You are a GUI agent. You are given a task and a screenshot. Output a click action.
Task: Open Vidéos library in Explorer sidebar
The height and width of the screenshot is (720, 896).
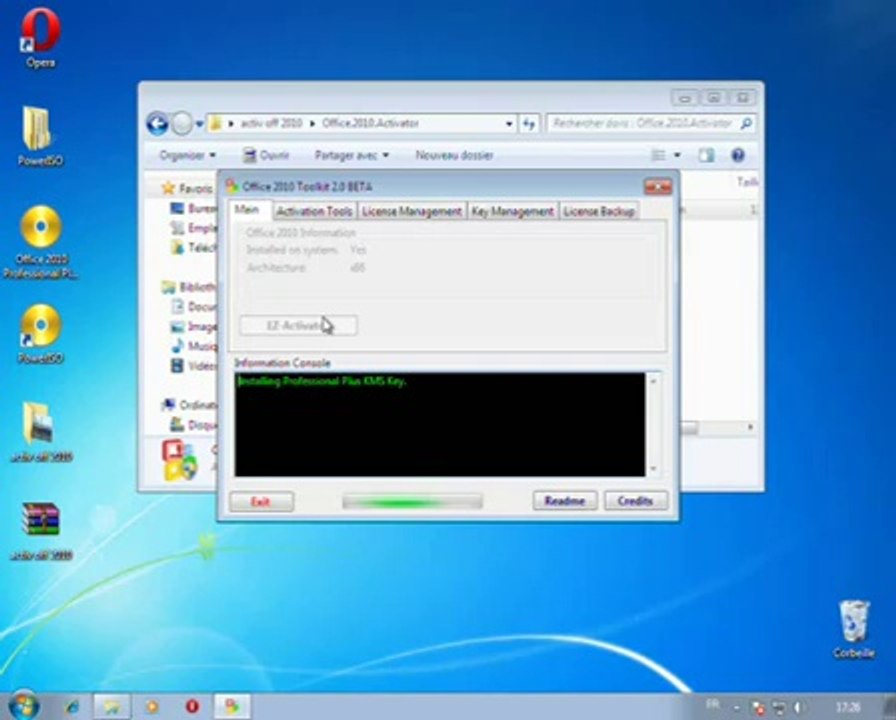tap(194, 365)
